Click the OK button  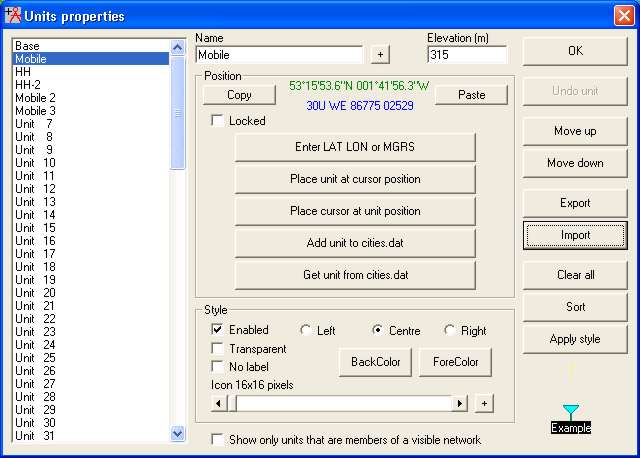575,51
